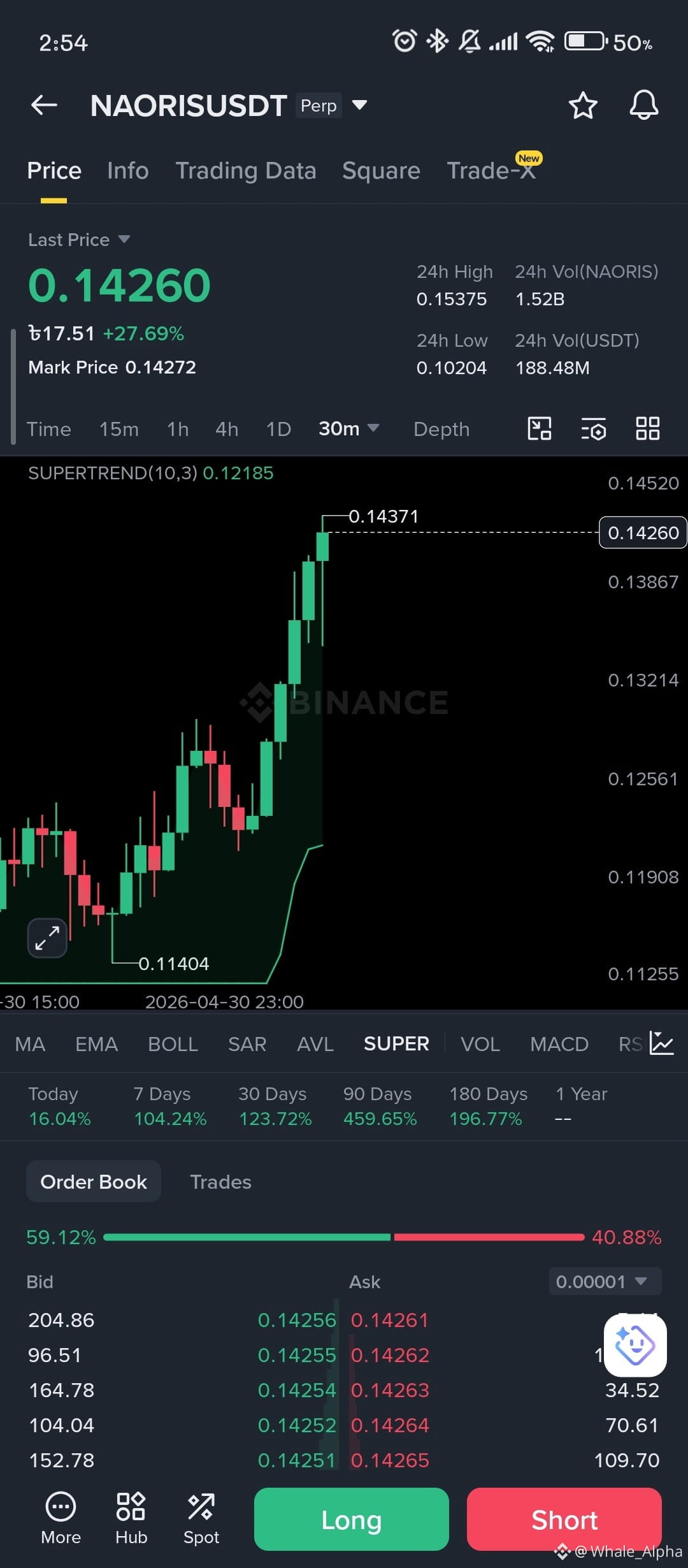Tap the Short button

pyautogui.click(x=564, y=1519)
